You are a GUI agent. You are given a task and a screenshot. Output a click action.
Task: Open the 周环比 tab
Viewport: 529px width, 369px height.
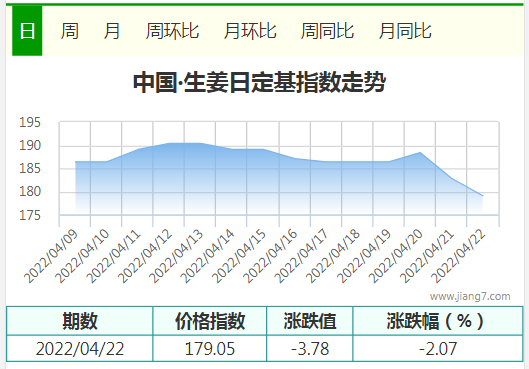[x=172, y=31]
